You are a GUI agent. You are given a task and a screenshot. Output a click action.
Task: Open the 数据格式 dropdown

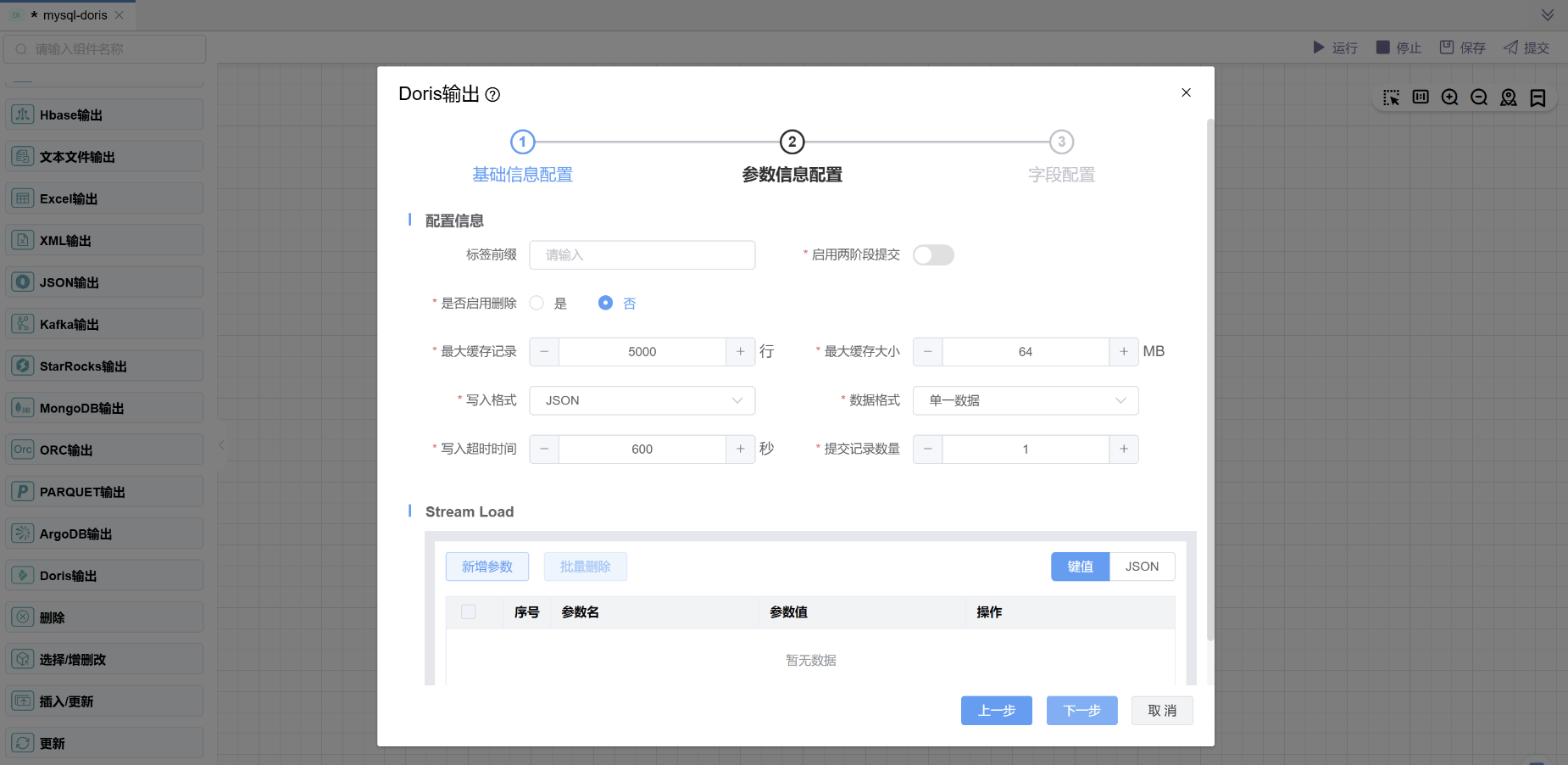pyautogui.click(x=1025, y=400)
